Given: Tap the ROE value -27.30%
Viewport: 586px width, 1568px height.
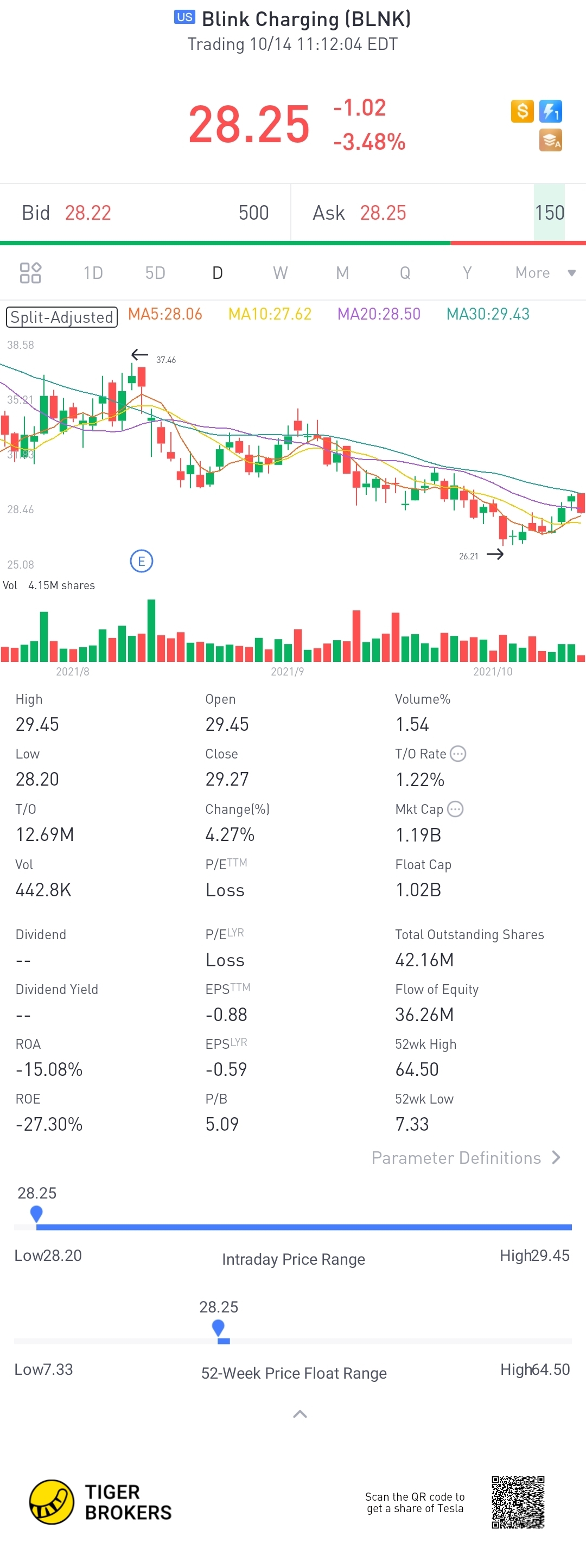Looking at the screenshot, I should click(x=49, y=1124).
